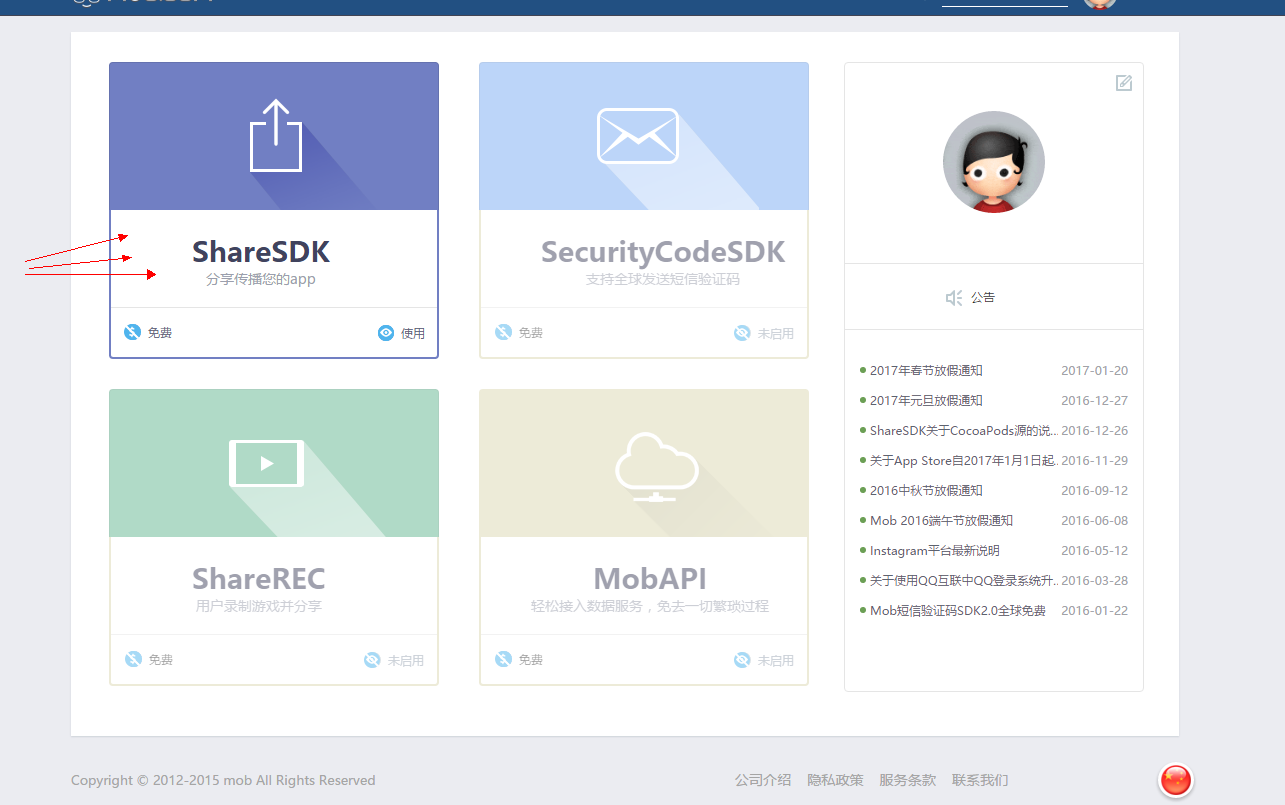Click the date 2016-06-08
The image size is (1285, 805).
click(x=1094, y=521)
